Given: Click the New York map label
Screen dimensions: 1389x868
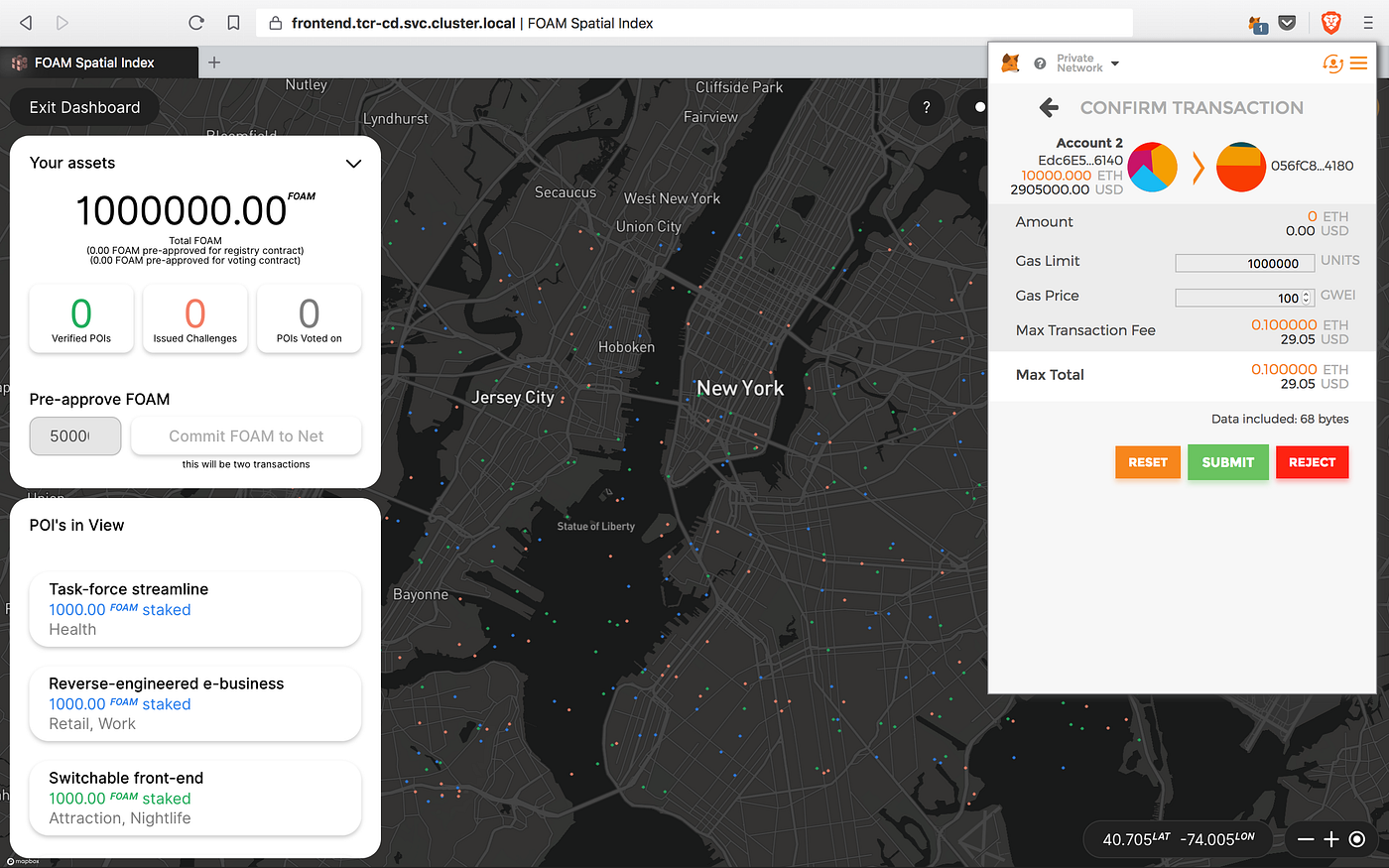Looking at the screenshot, I should tap(740, 388).
